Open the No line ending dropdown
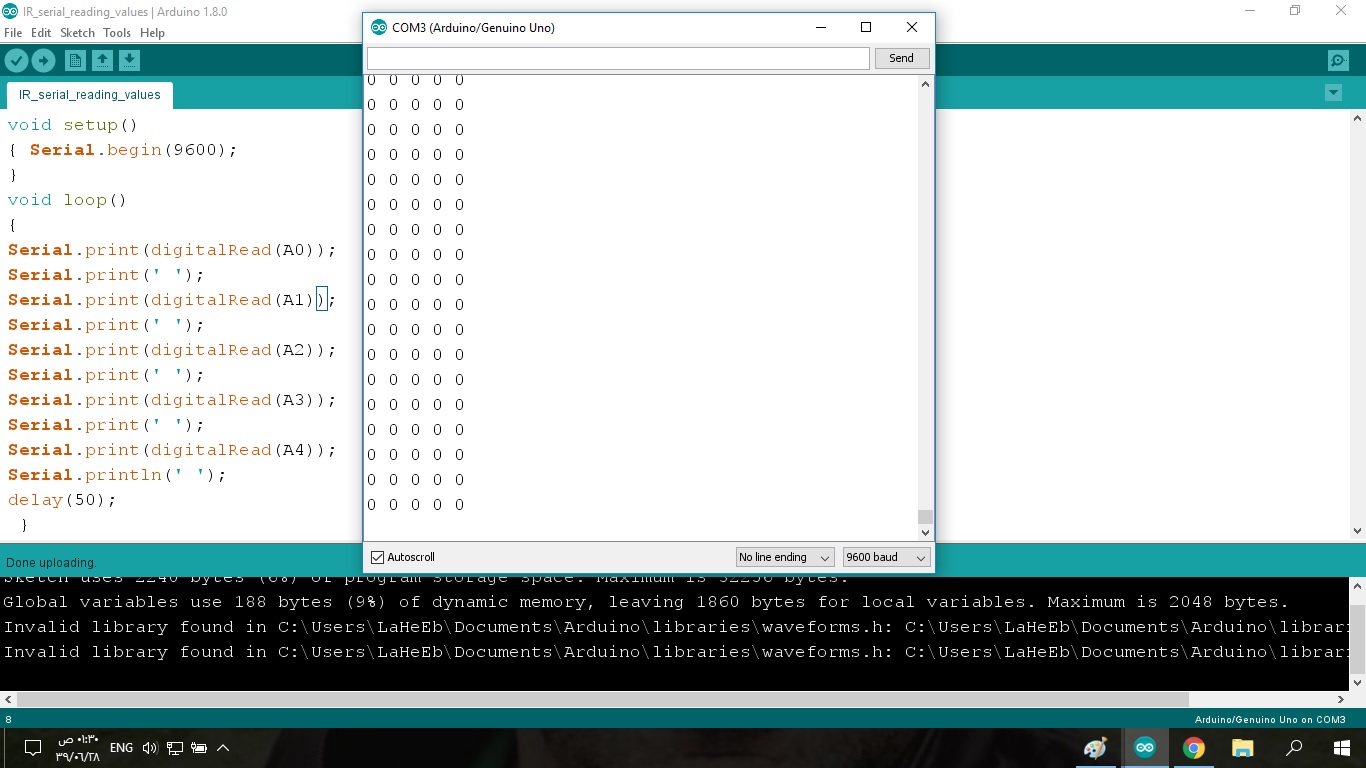 click(784, 557)
